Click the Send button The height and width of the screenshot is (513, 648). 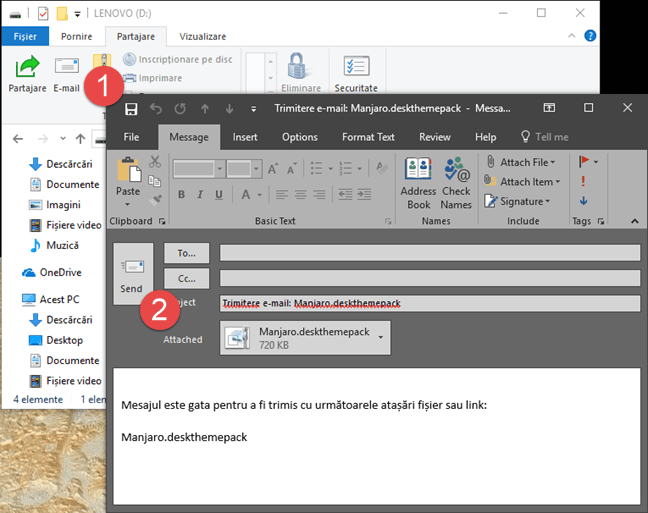coord(133,274)
